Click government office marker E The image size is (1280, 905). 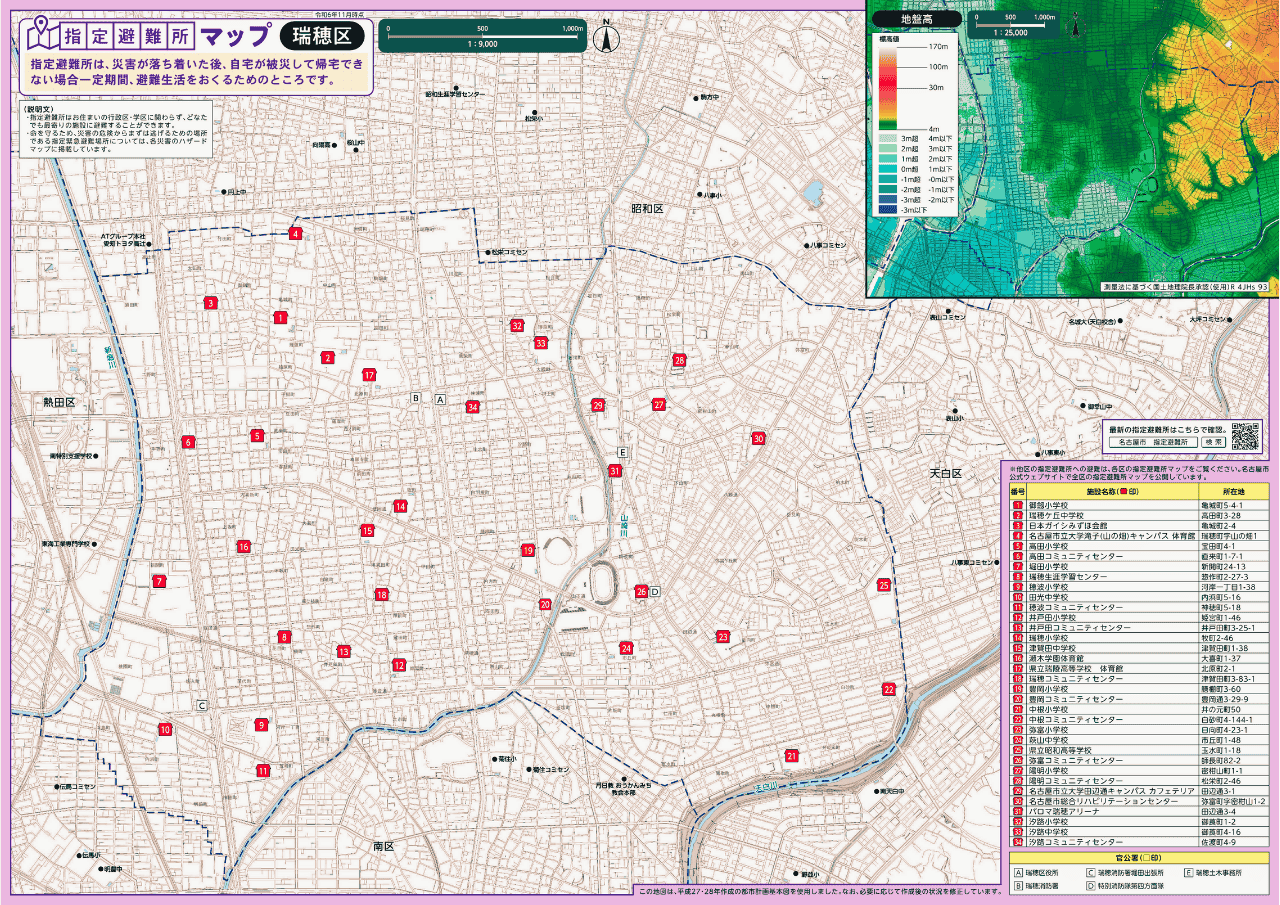click(622, 452)
